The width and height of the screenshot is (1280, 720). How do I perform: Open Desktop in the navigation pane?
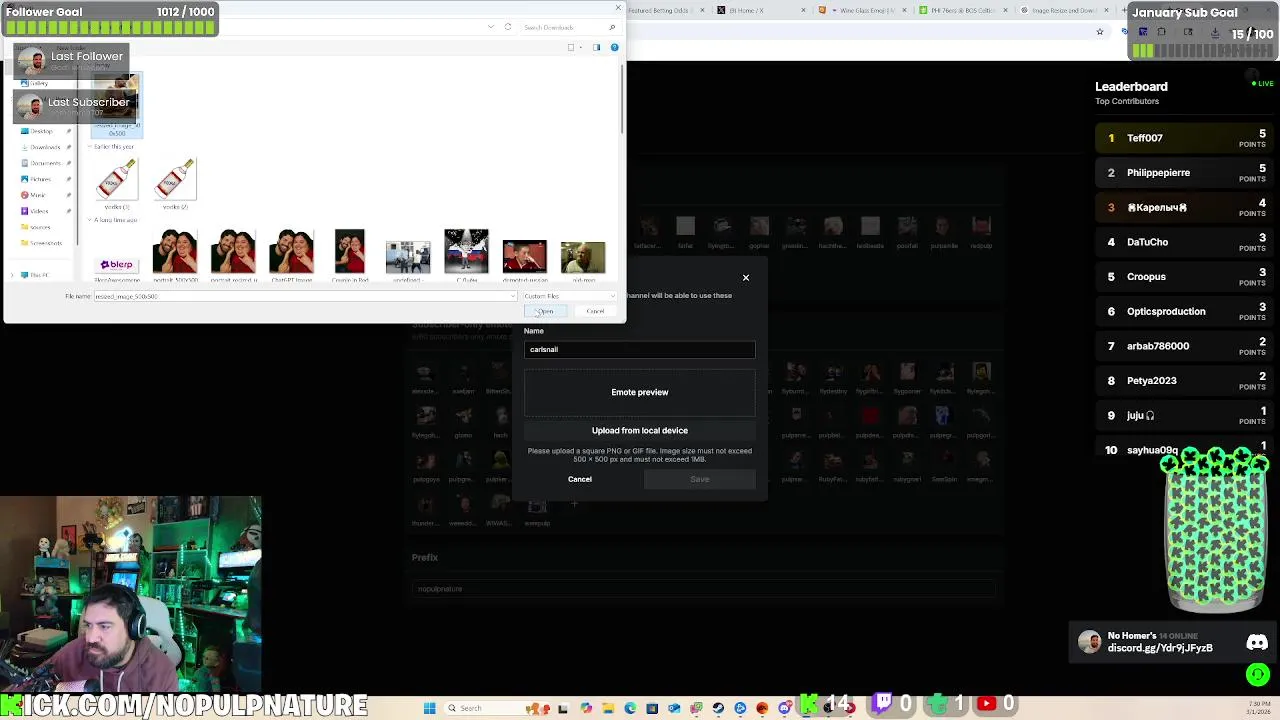coord(41,131)
